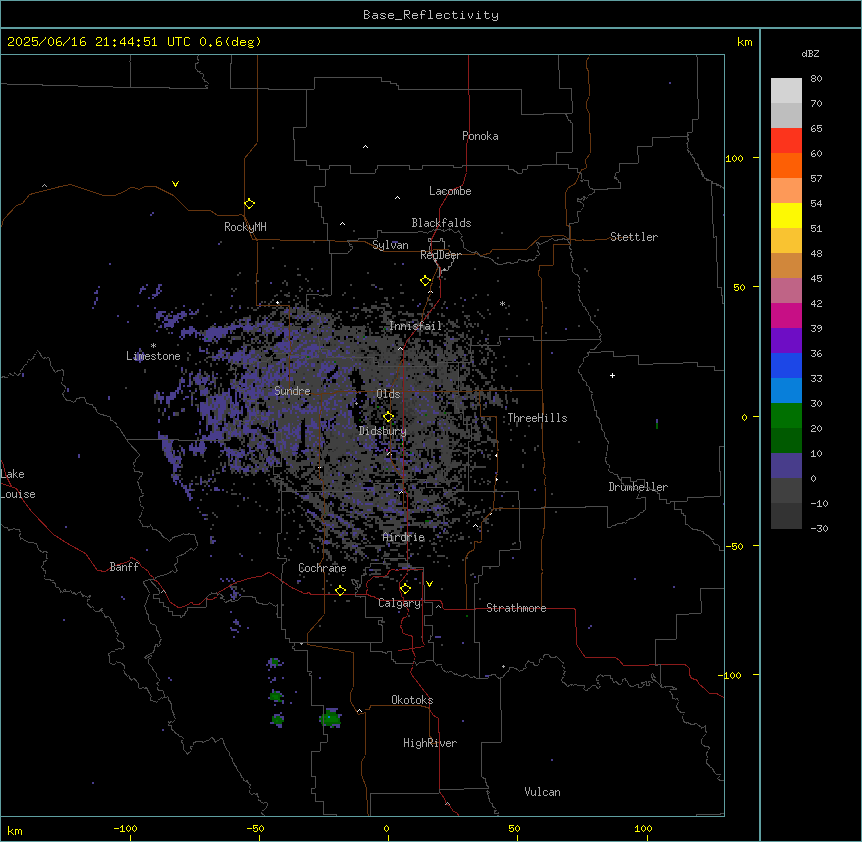862x842 pixels.
Task: Click the yellow diamond marker below RedDeer
Action: click(x=426, y=281)
